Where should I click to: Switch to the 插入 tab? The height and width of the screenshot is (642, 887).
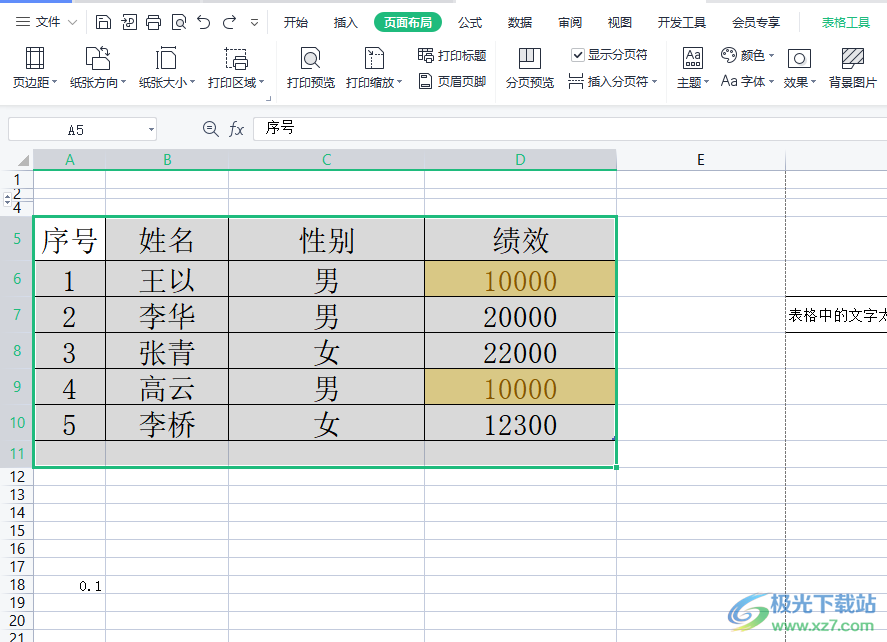[x=345, y=23]
